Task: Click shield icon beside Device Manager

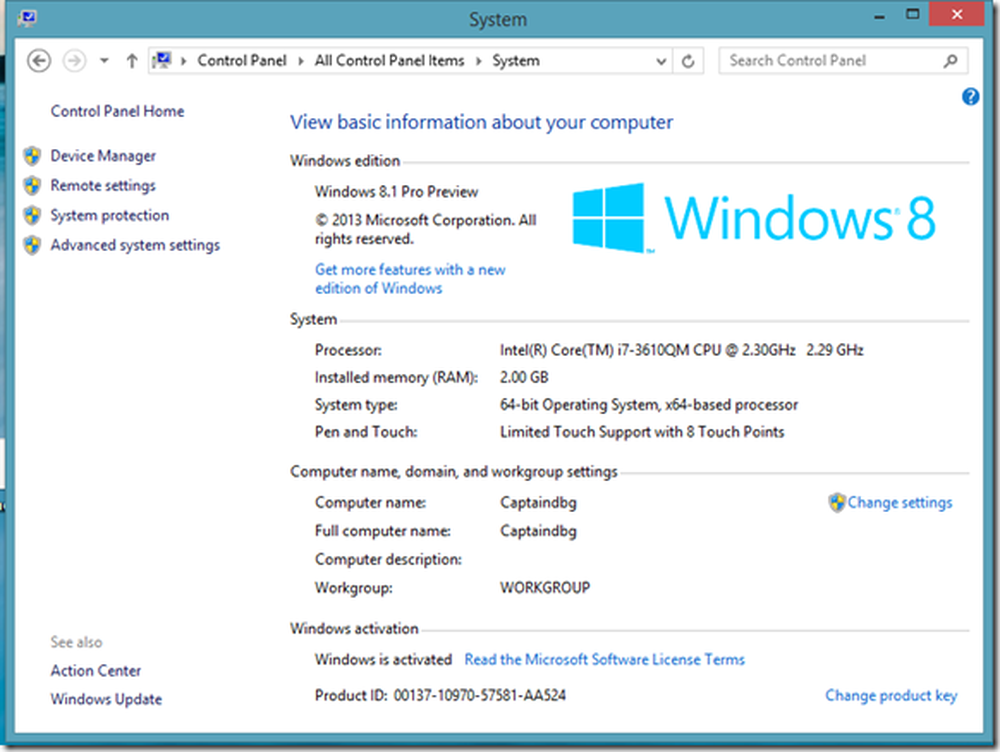Action: (32, 156)
